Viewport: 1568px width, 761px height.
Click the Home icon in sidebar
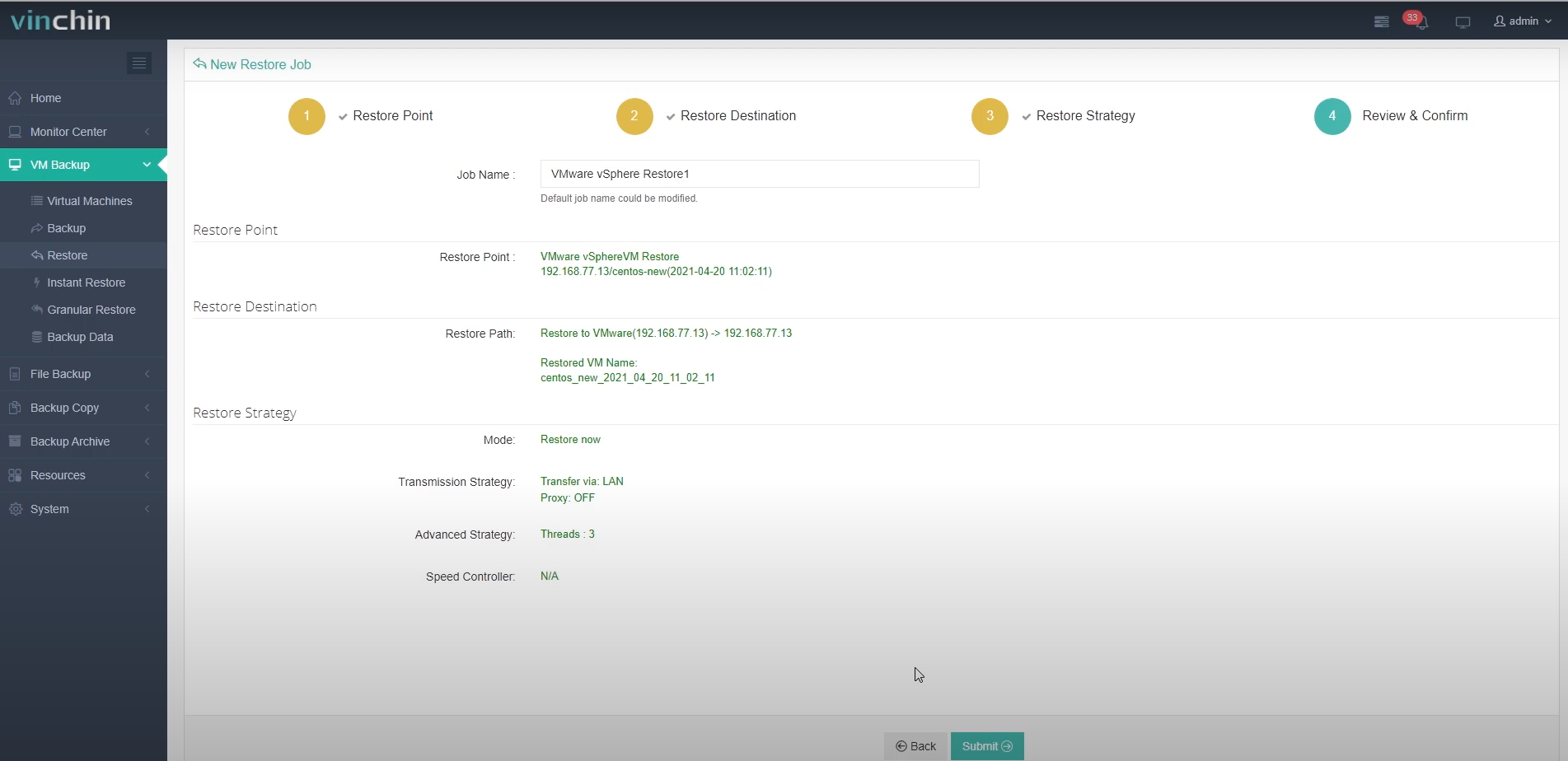pos(15,98)
